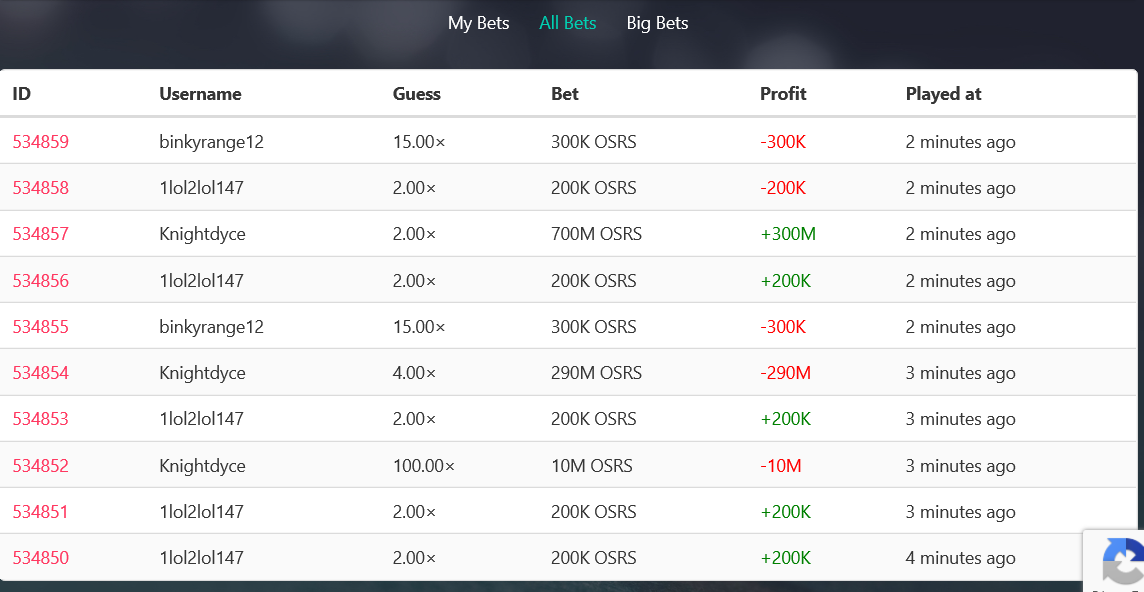Select bet ID 534854 link
Viewport: 1144px width, 592px height.
coord(41,373)
